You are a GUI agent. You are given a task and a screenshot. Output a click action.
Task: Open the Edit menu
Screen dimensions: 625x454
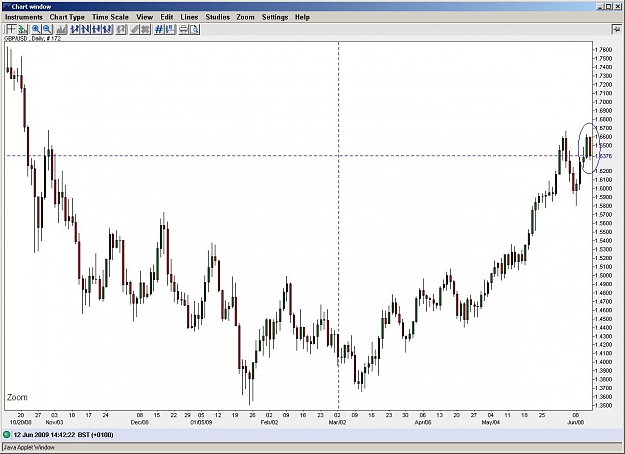coord(167,17)
